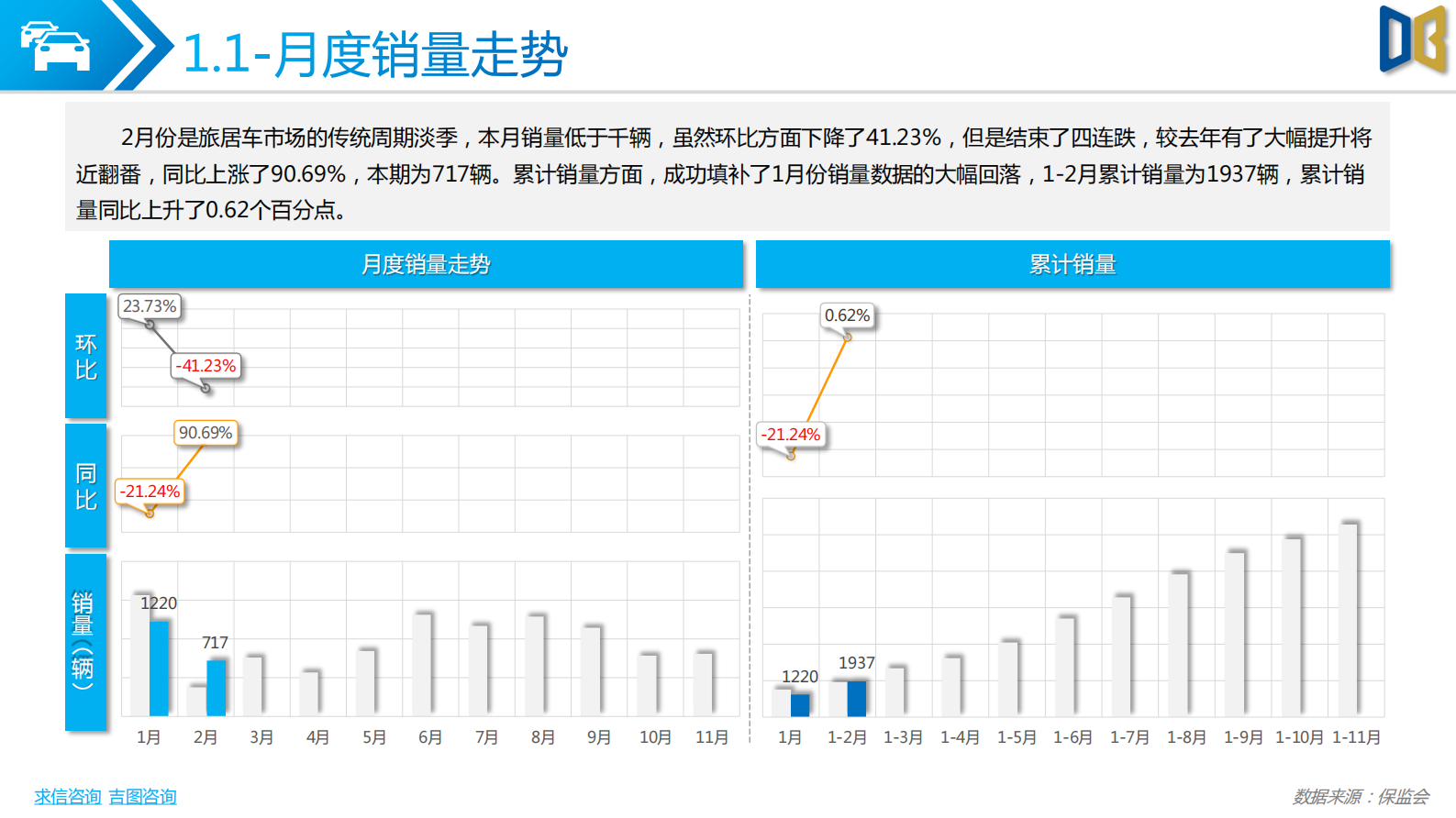Click the 销量(辆) side label
The height and width of the screenshot is (818, 1456).
[86, 641]
